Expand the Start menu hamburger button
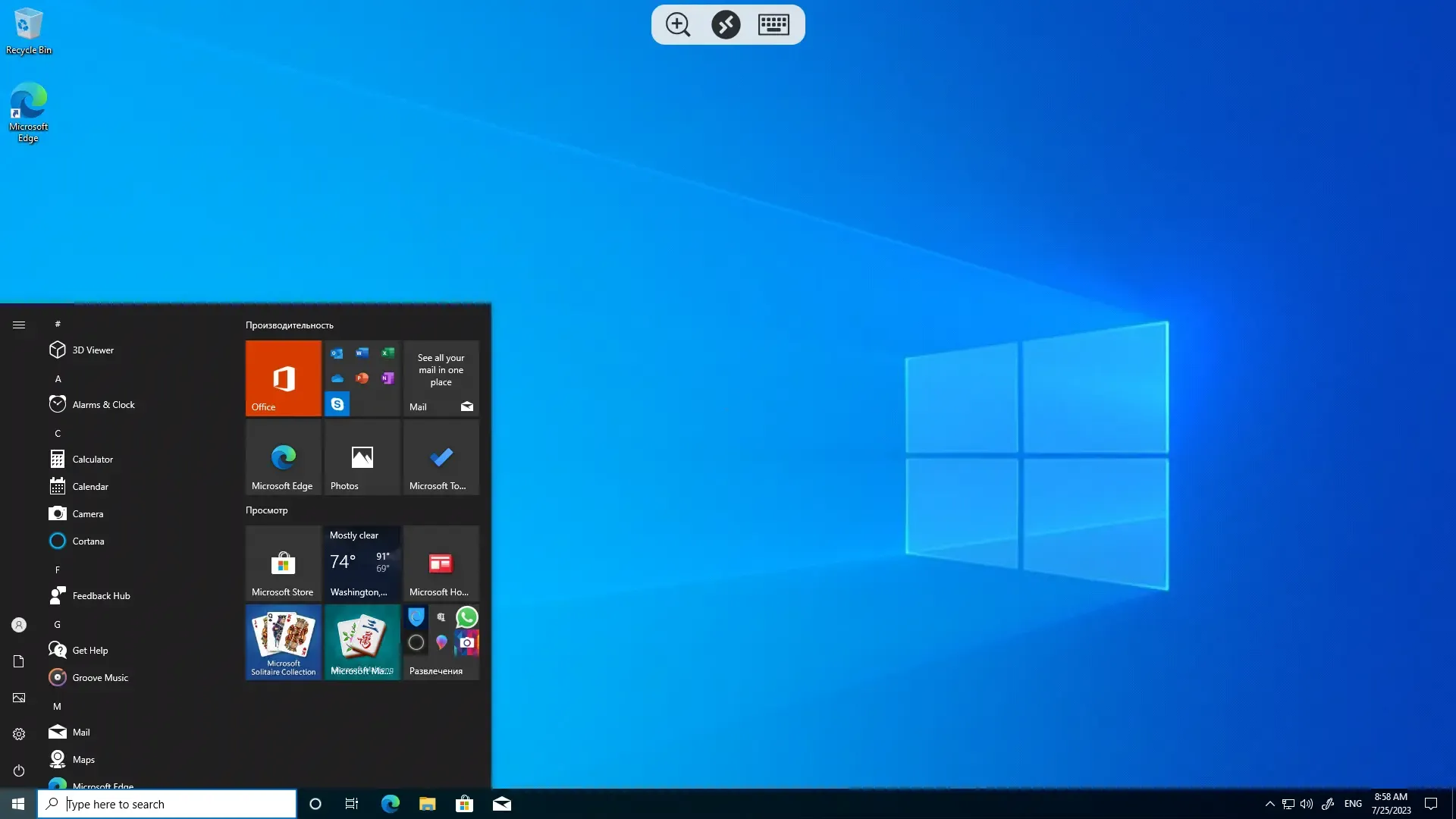The height and width of the screenshot is (819, 1456). 19,325
